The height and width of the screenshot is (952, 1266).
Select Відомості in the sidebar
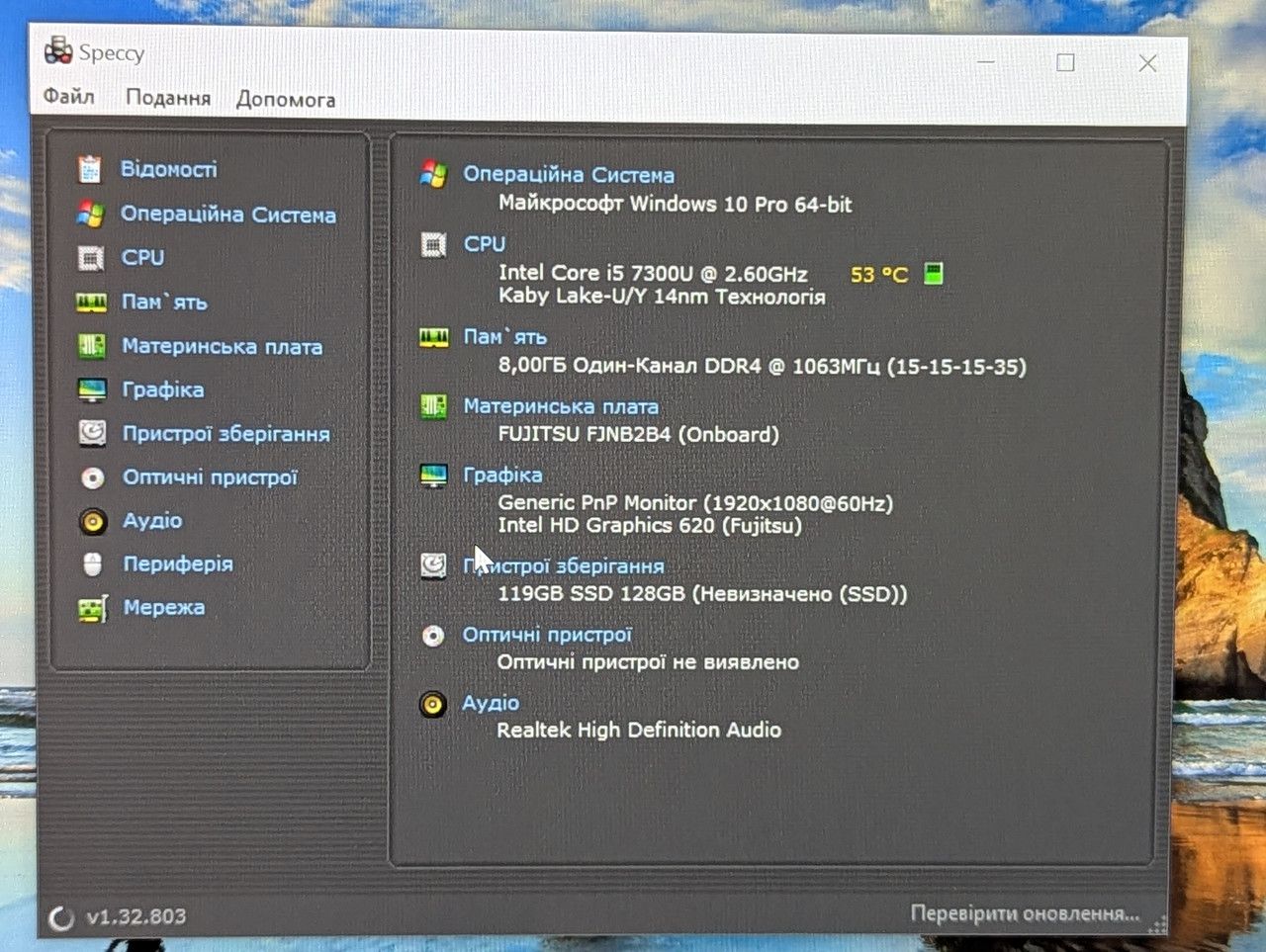(x=169, y=170)
